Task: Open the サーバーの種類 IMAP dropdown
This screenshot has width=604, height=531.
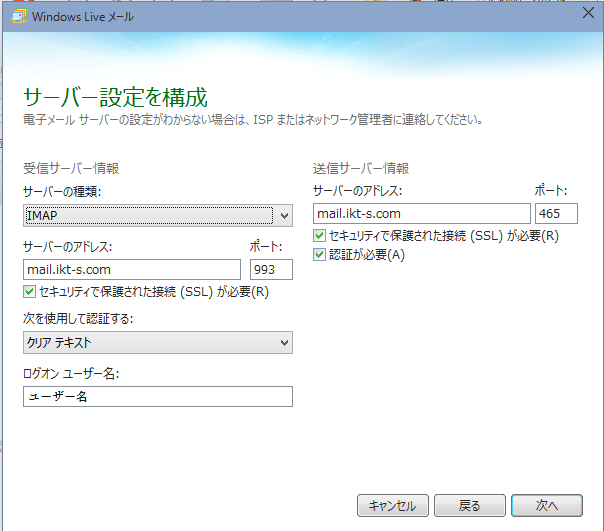Action: (x=158, y=215)
